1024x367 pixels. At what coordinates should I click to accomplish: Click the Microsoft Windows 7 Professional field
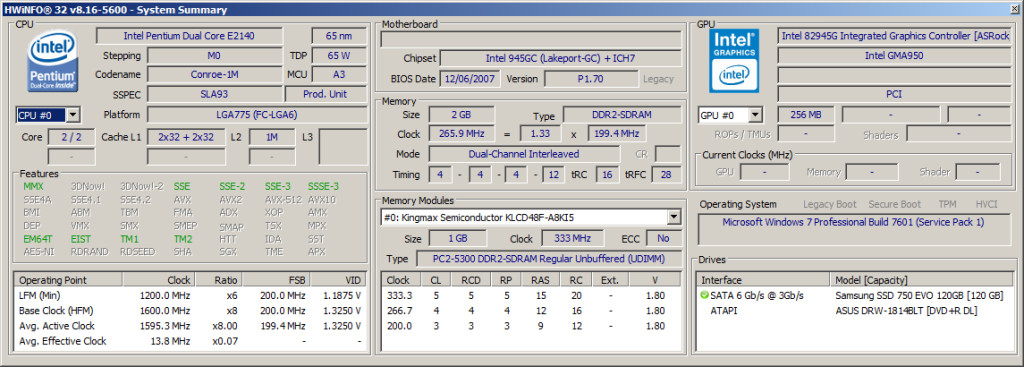[854, 229]
